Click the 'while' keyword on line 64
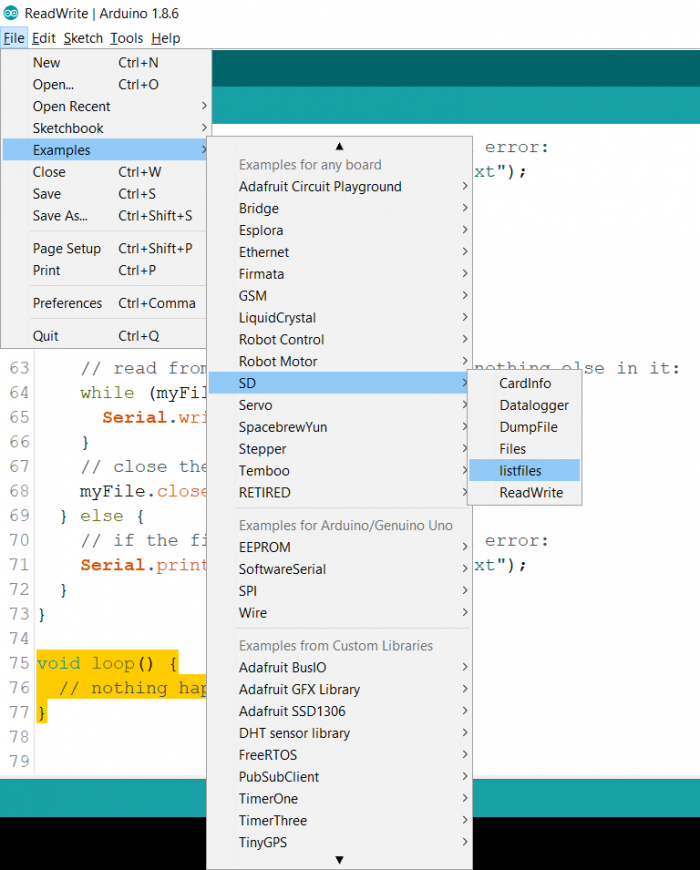Screen dimensions: 700x870 coord(107,393)
